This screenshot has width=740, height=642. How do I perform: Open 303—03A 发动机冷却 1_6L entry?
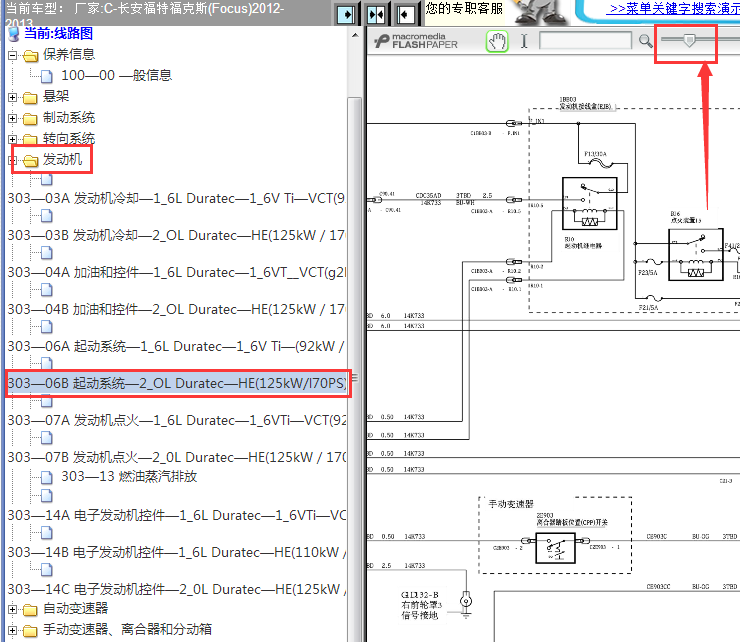177,198
